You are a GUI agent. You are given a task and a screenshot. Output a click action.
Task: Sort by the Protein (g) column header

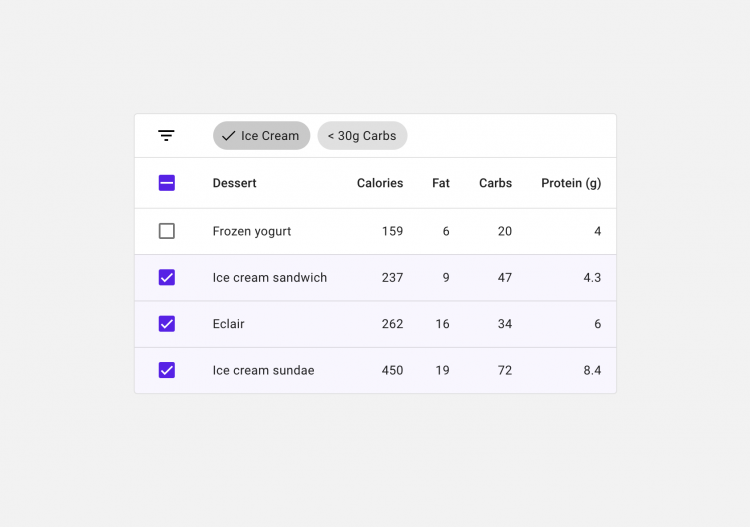[x=571, y=183]
